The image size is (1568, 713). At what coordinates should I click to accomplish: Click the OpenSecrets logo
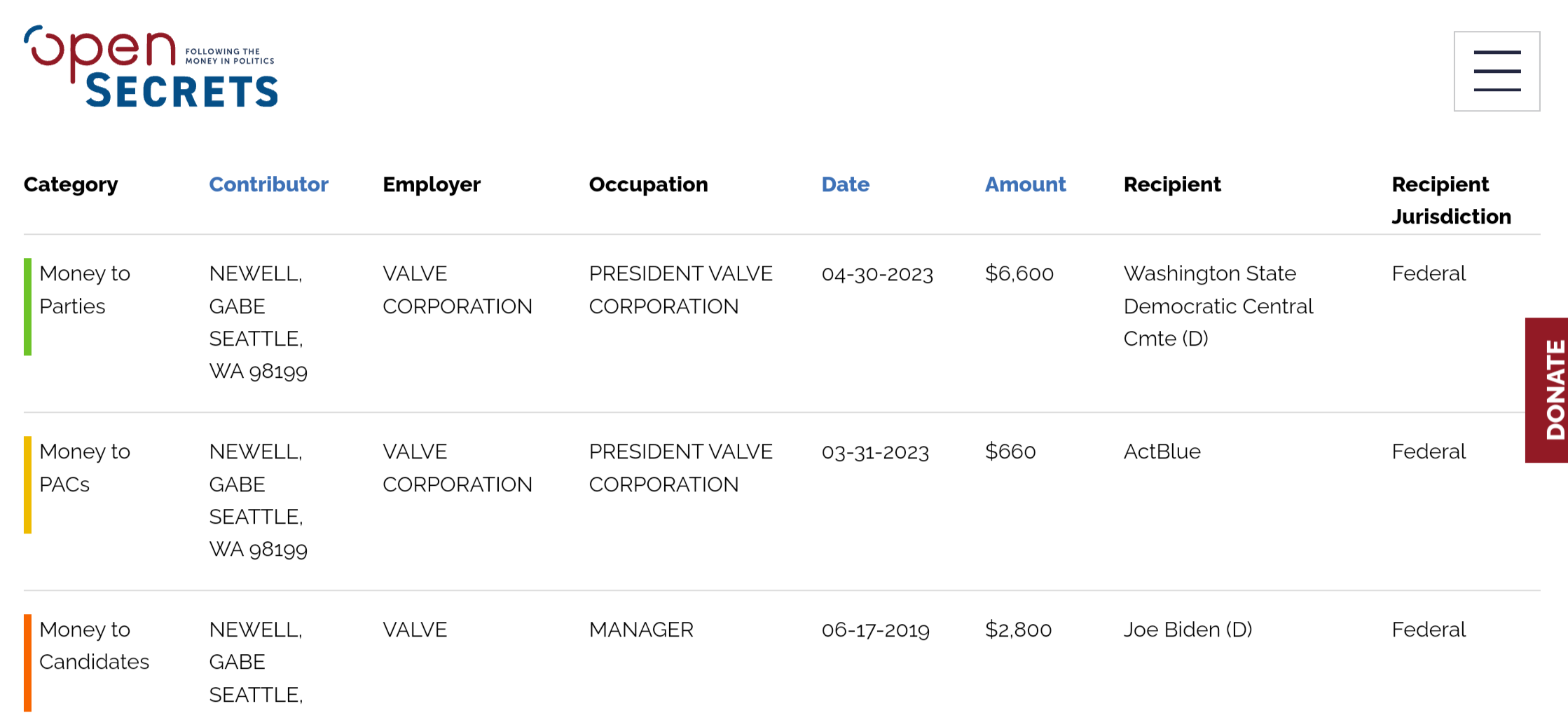pyautogui.click(x=151, y=67)
